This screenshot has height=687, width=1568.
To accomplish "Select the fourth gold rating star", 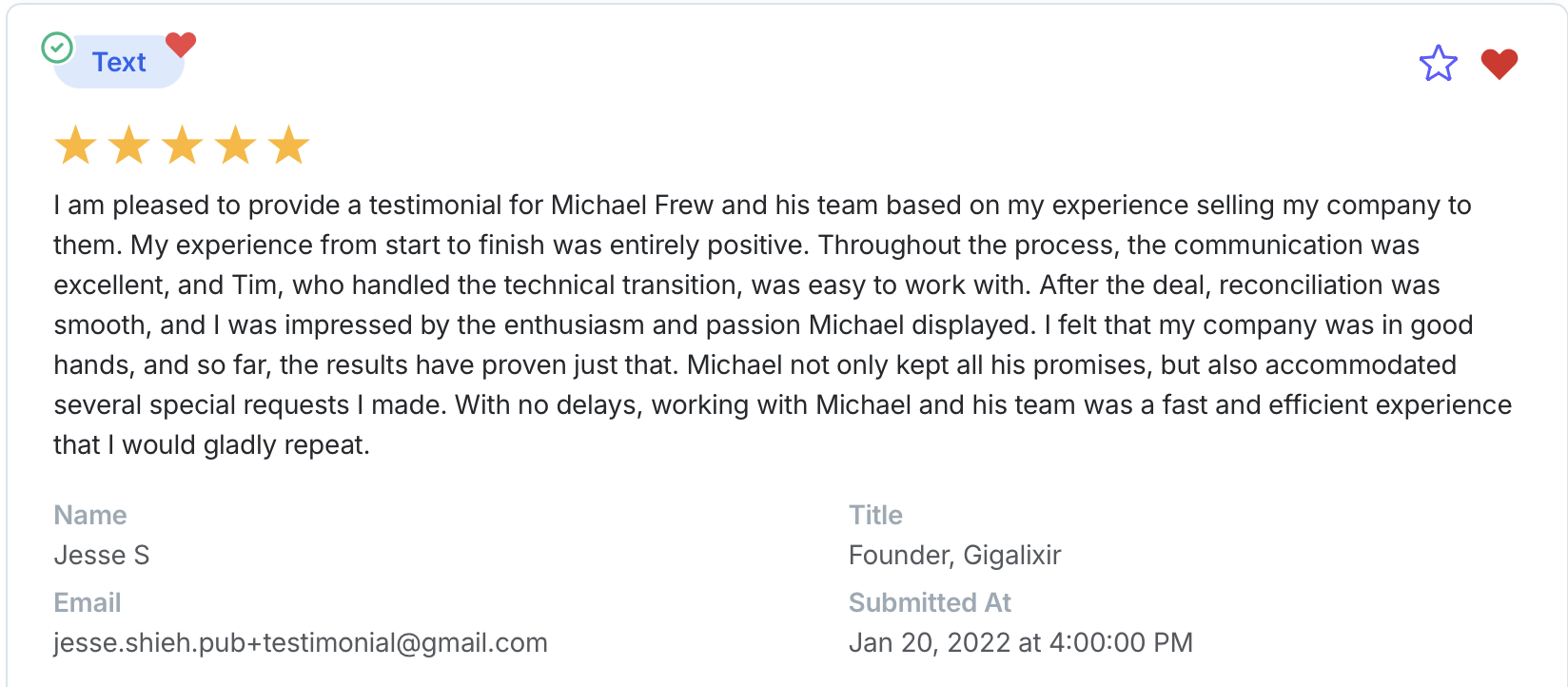I will 235,147.
